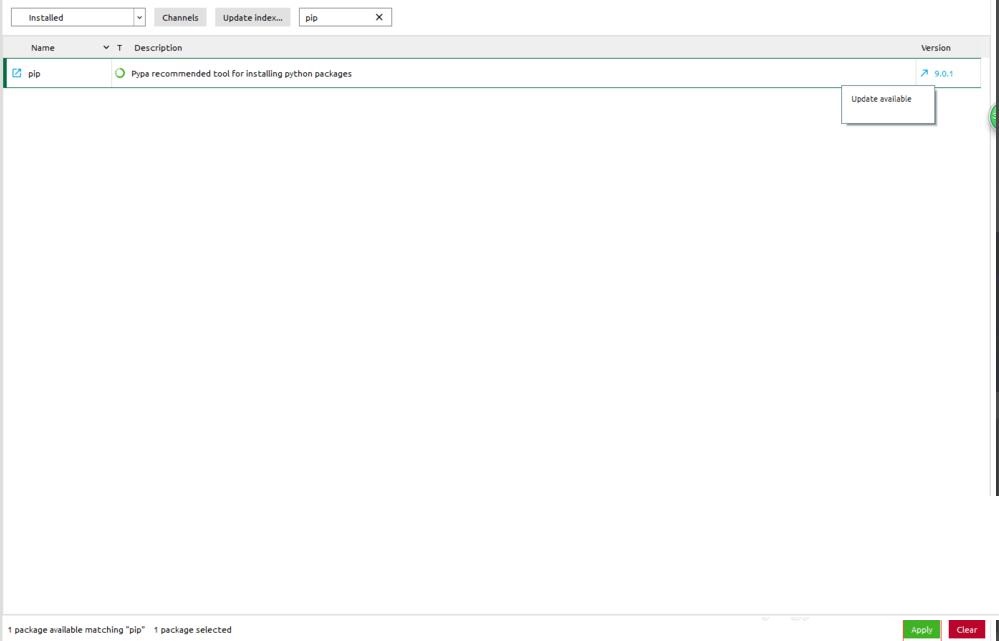
Task: Open the Channels manager
Action: (x=180, y=17)
